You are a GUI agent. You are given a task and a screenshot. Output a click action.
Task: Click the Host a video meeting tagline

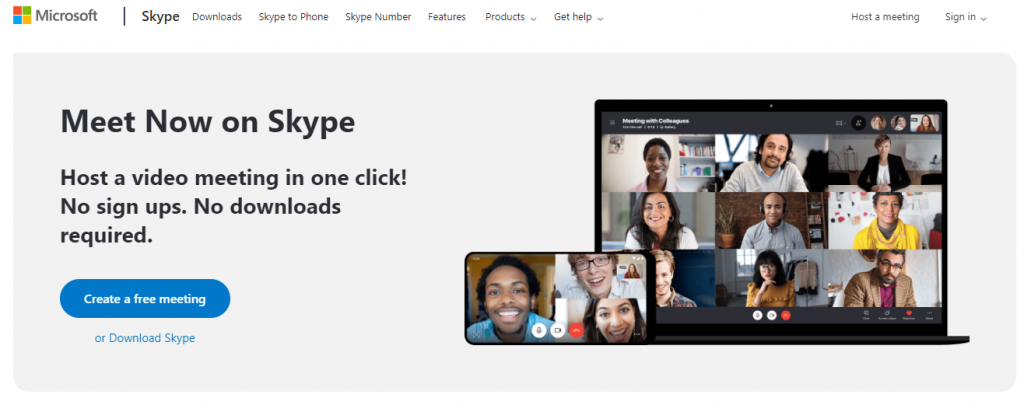234,206
